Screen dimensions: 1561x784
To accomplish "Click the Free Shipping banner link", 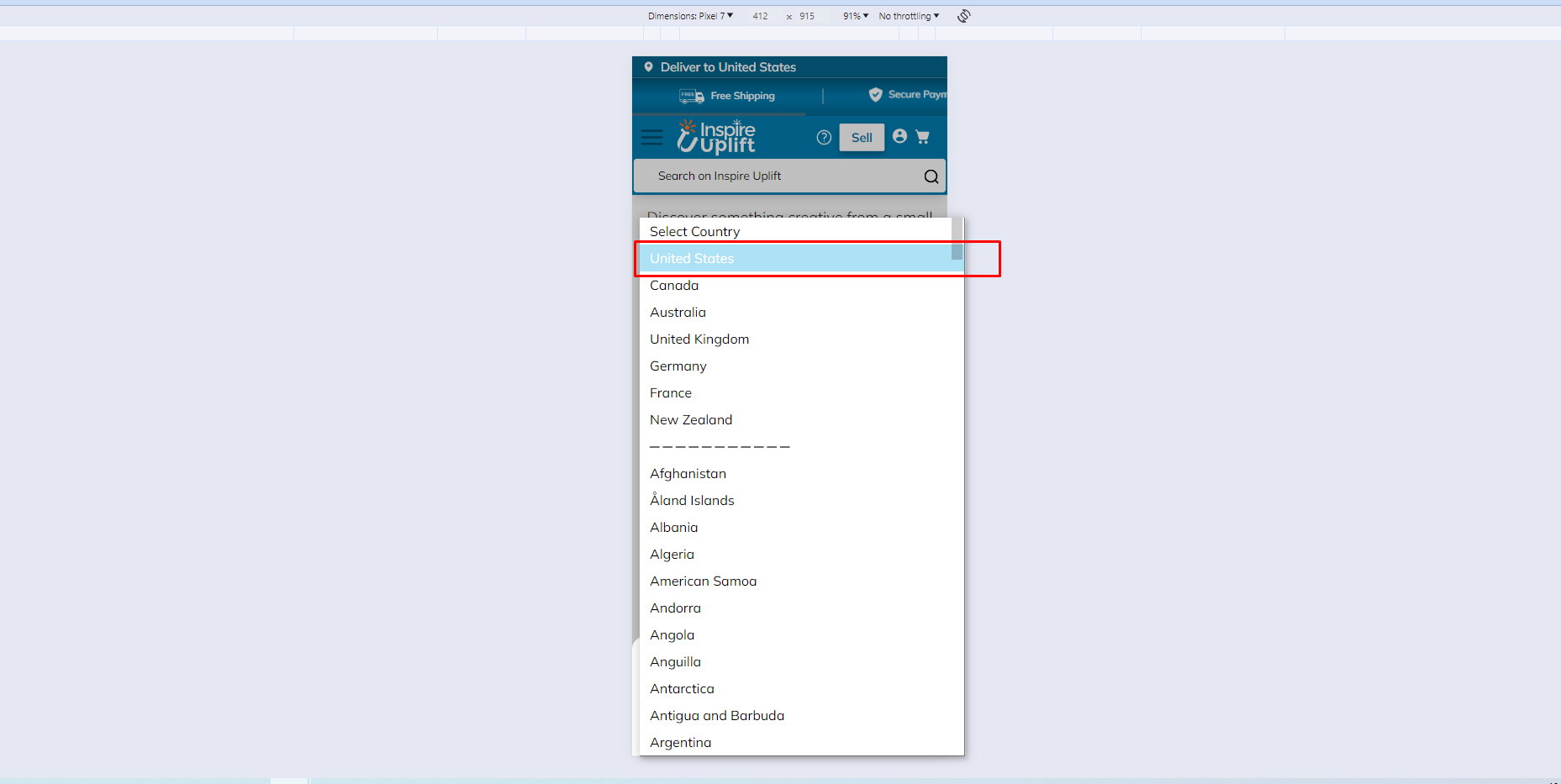I will [x=727, y=96].
